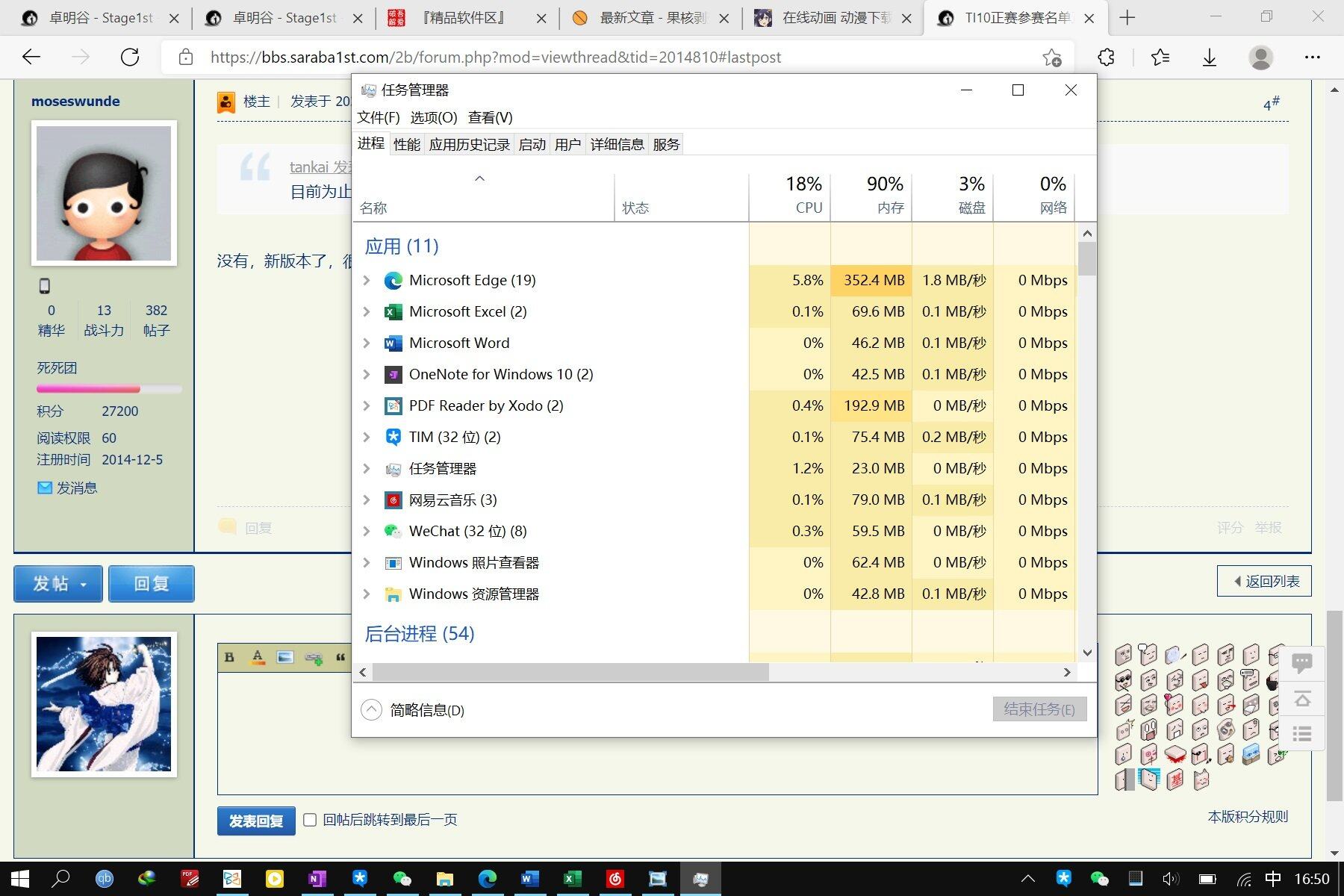Expand the PDF Reader by Xodo group
This screenshot has height=896, width=1344.
point(367,406)
